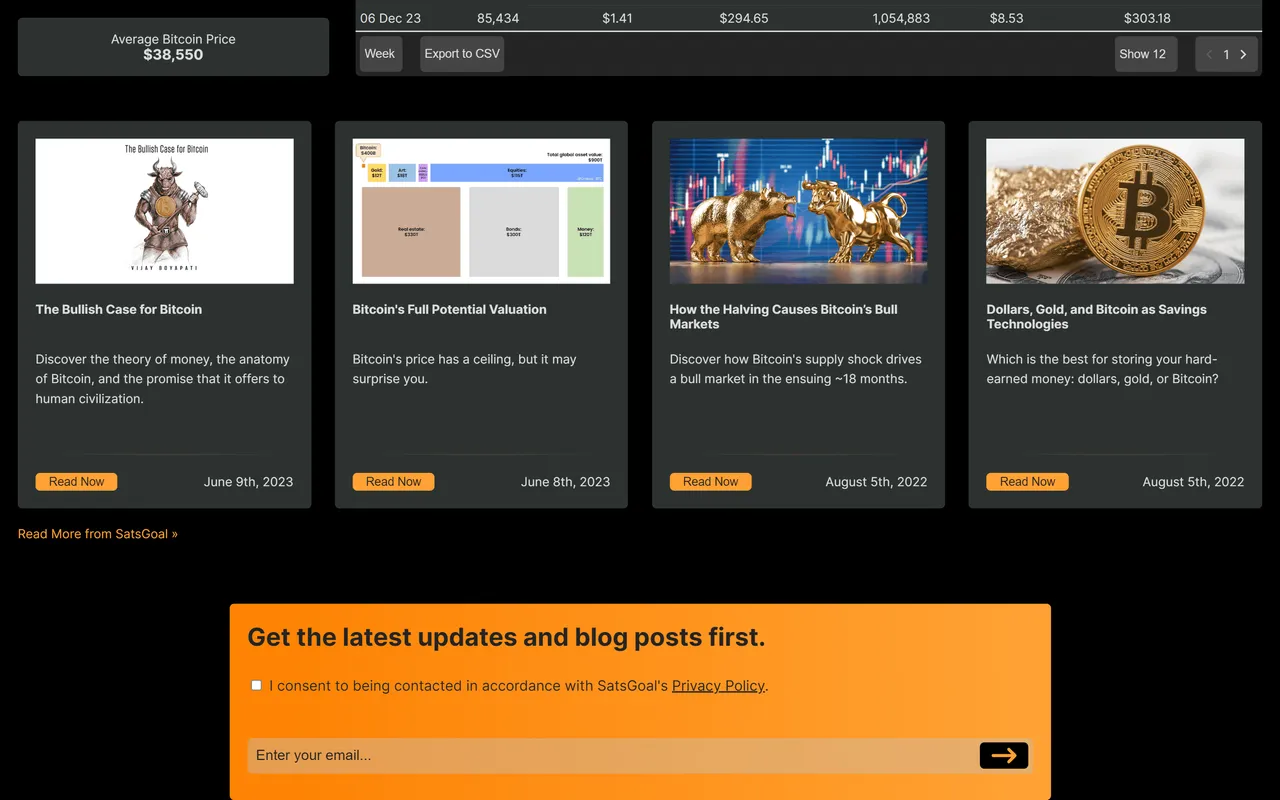Screen dimensions: 1280x800
Task: Open How the Halving Causes Bull Markets title
Action: point(783,317)
